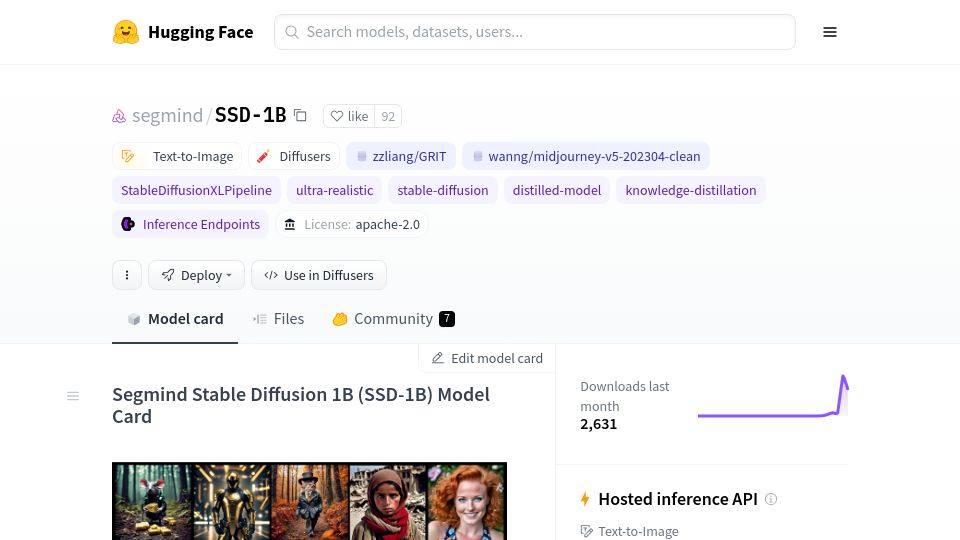Click the heart like button
960x540 pixels.
click(349, 116)
